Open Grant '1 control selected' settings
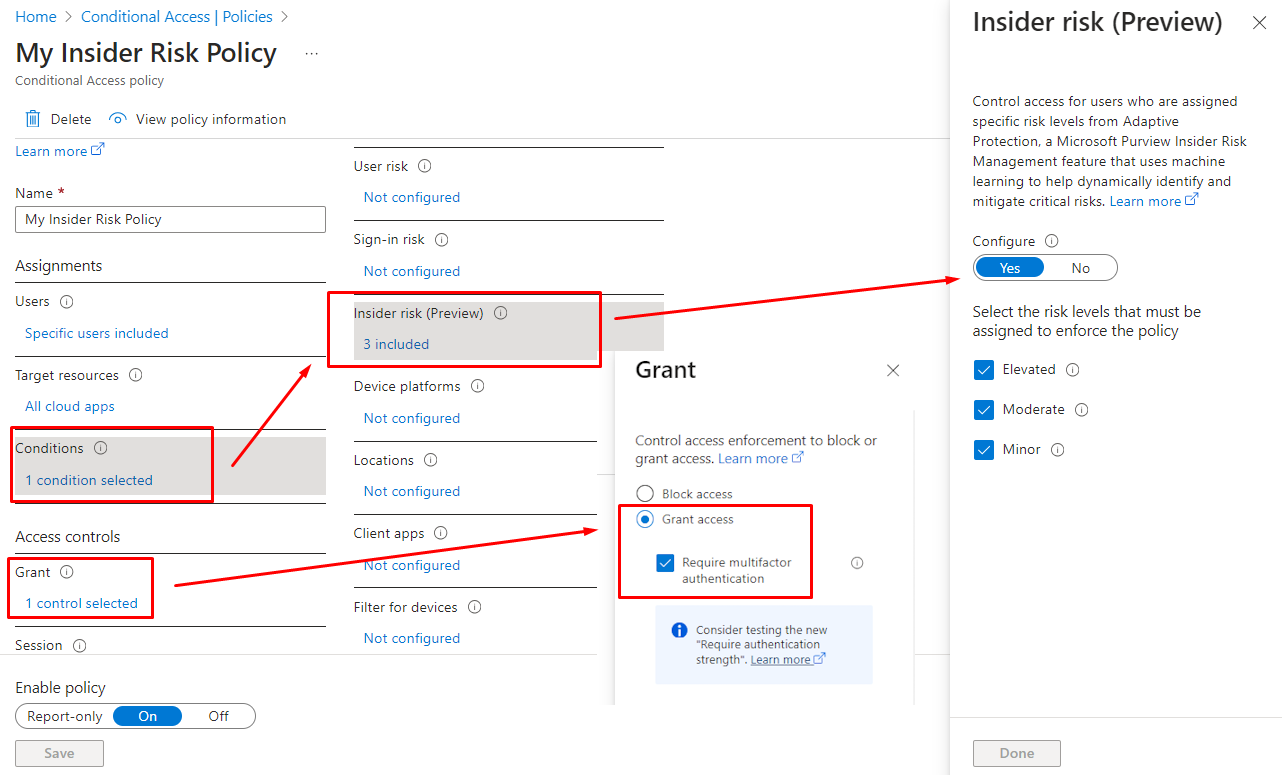 [81, 603]
